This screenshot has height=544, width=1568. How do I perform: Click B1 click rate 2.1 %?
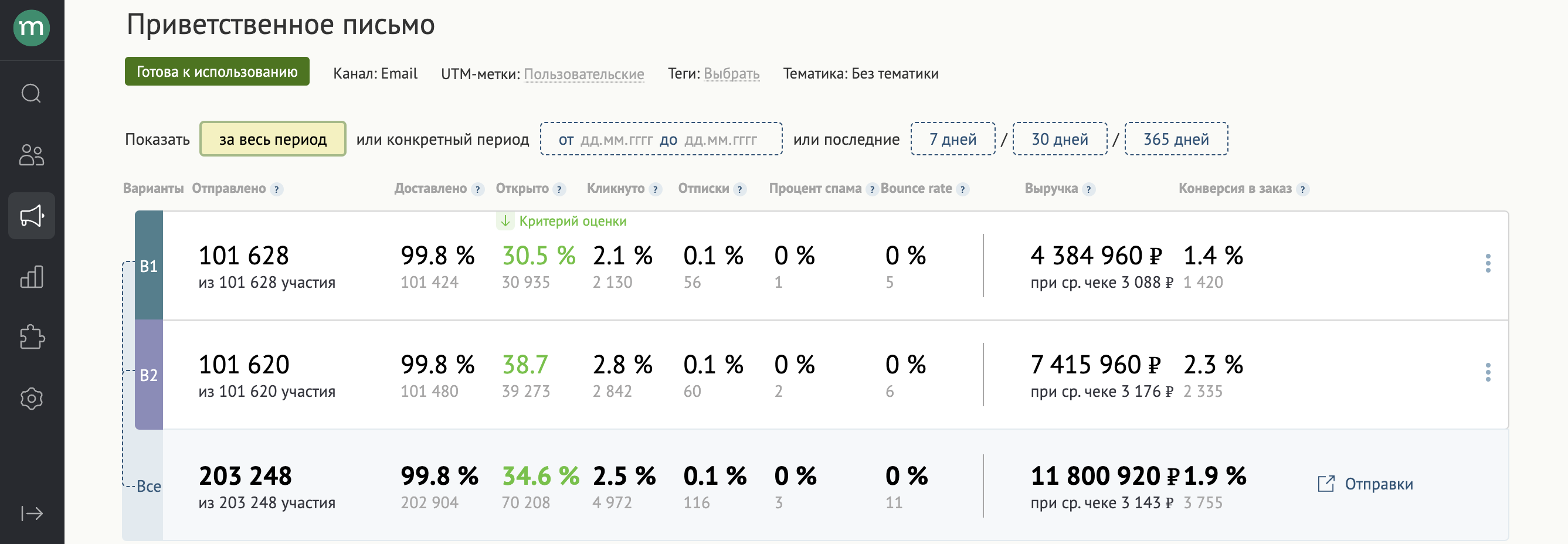pos(623,256)
